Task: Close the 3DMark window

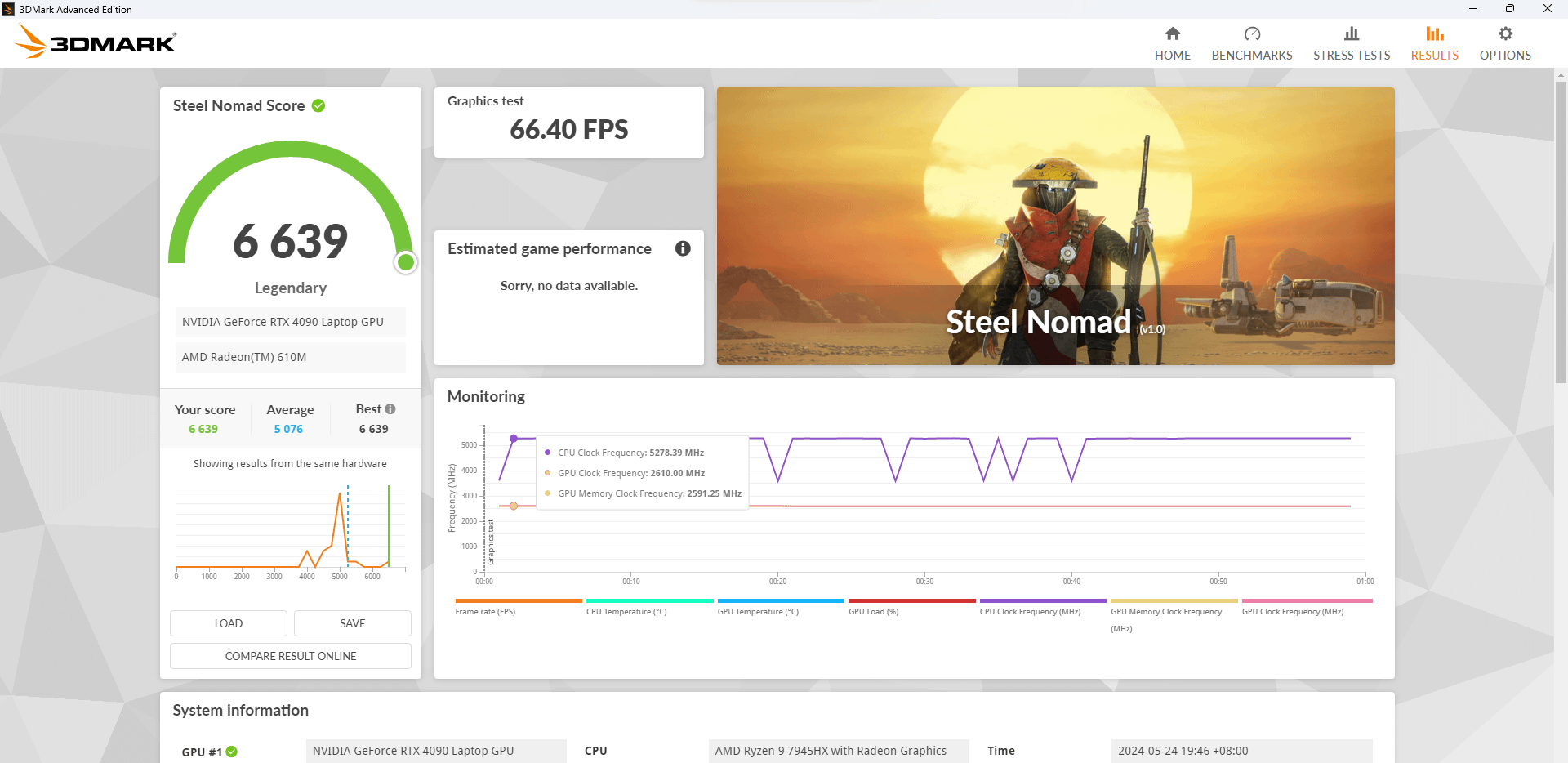Action: 1548,9
